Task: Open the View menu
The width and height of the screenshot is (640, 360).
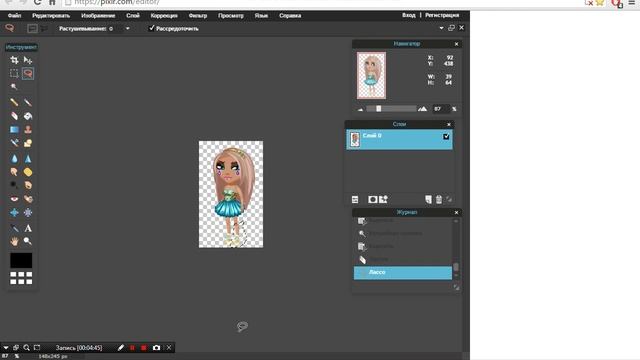Action: [x=231, y=16]
